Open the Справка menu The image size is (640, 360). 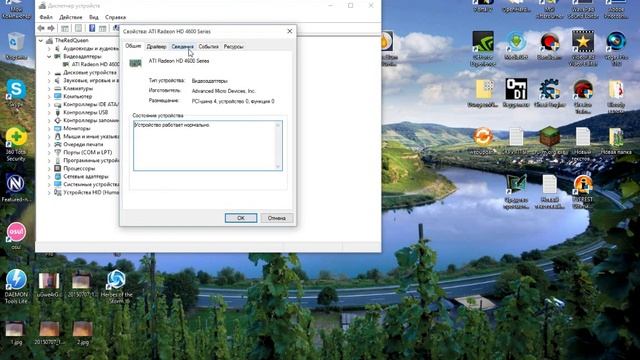pos(116,17)
